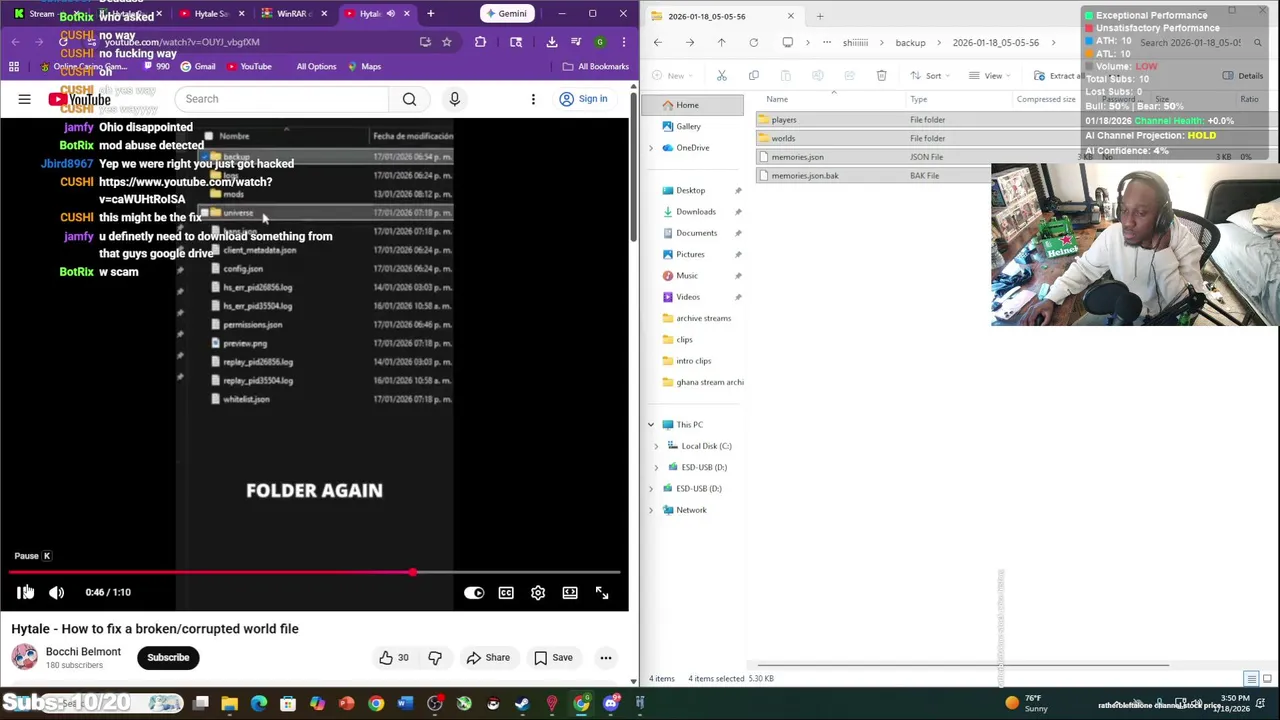Click the YouTube search magnifier button

coord(409,99)
